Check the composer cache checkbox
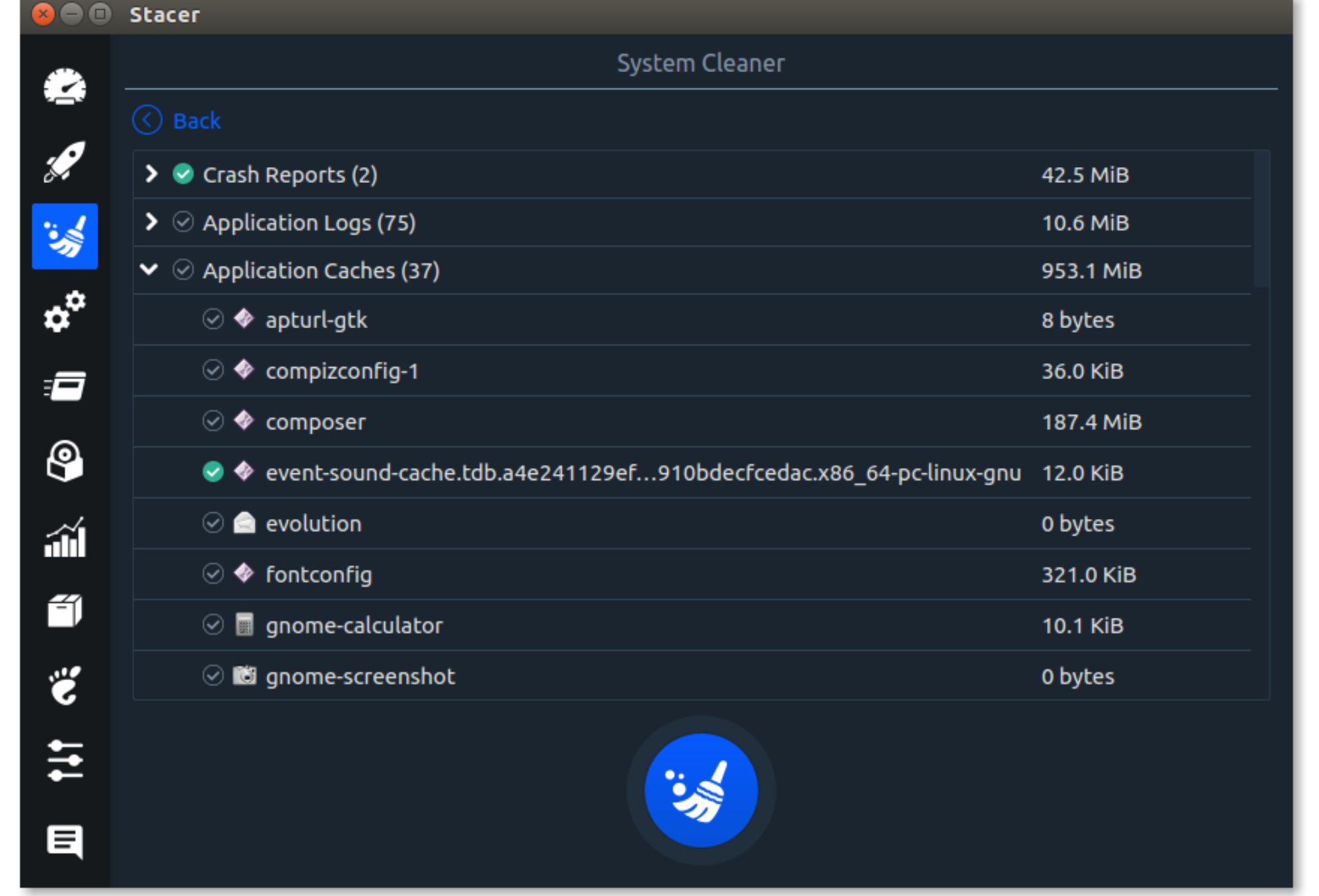 (213, 421)
